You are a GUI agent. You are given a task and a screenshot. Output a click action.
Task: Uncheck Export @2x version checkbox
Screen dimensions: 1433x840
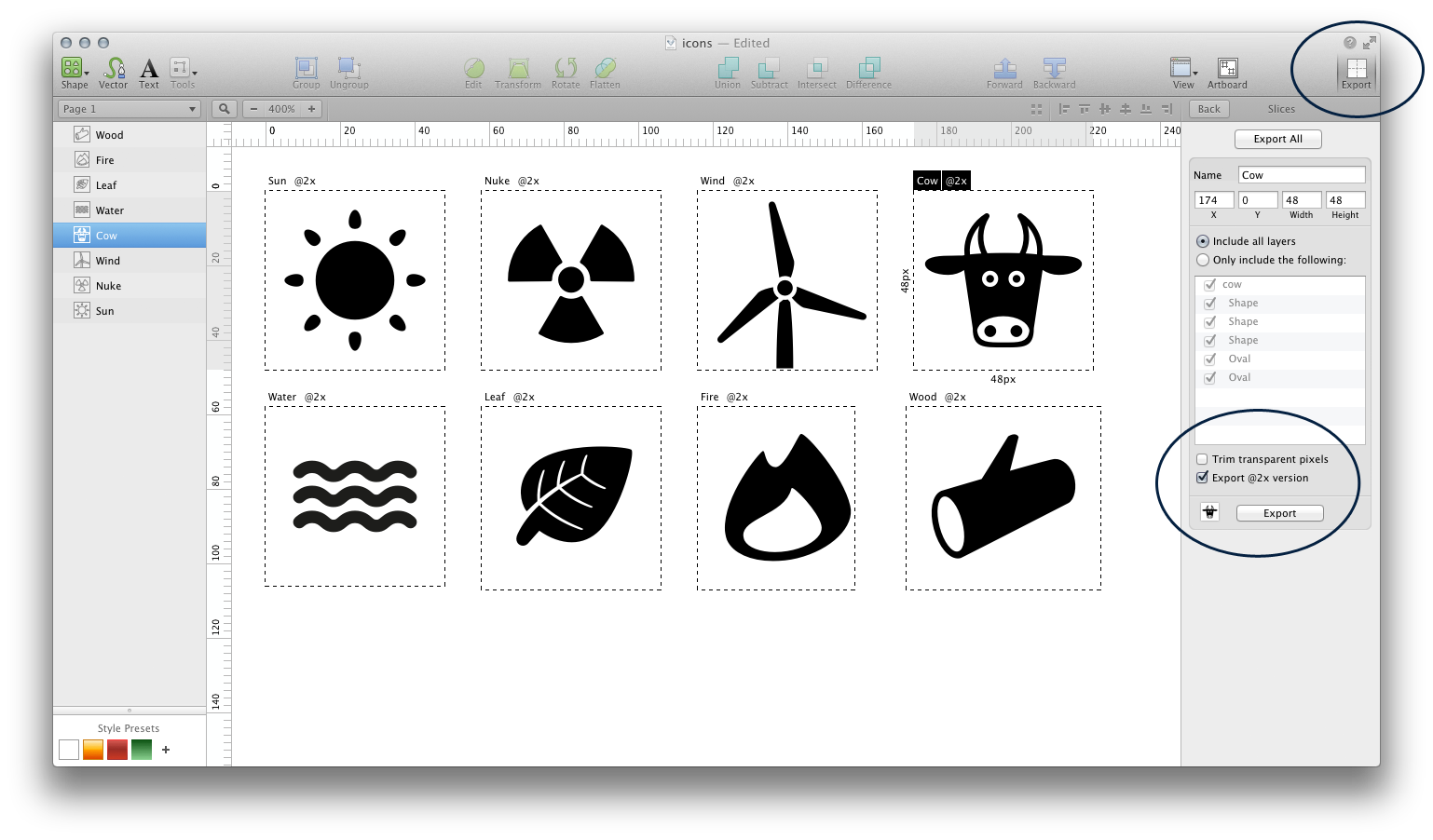click(1203, 478)
